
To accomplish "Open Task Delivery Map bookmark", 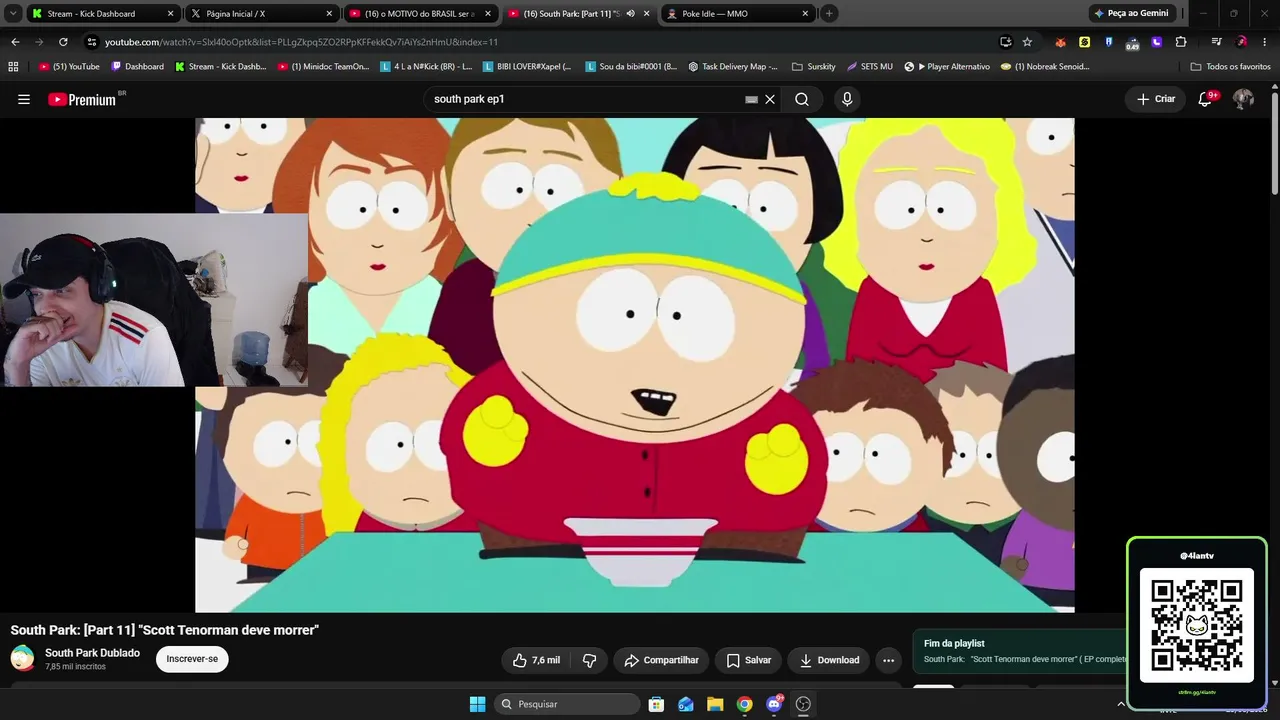I will click(733, 66).
